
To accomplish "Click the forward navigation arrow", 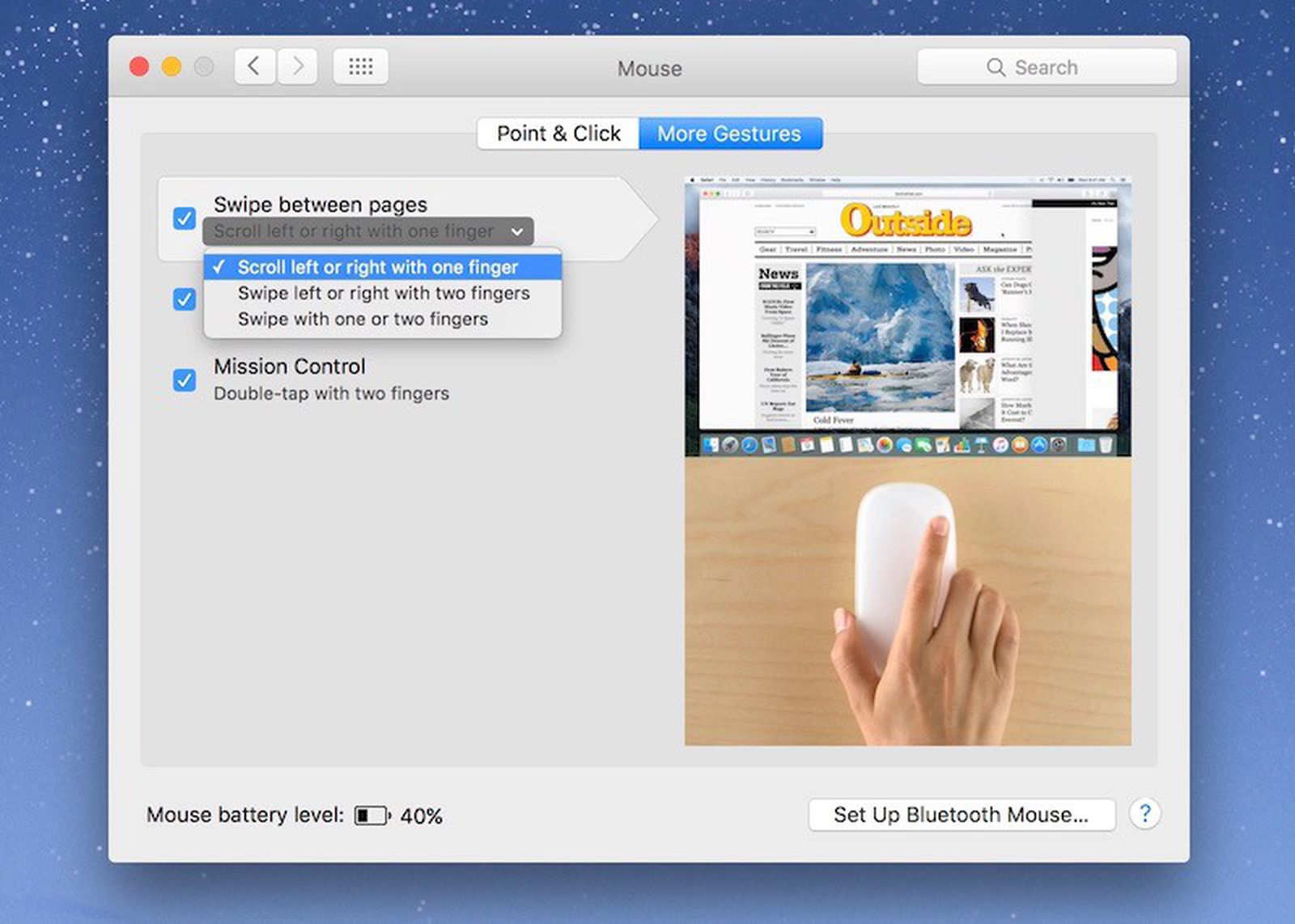I will point(298,66).
